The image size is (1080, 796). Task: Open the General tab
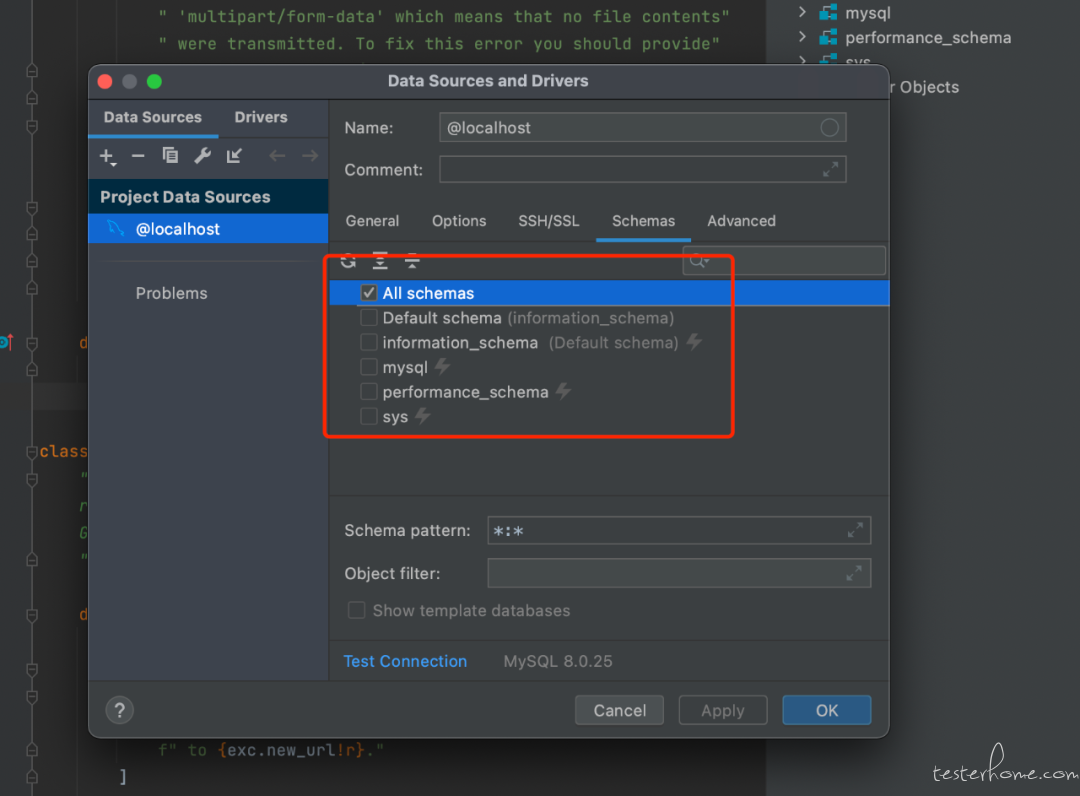[373, 221]
